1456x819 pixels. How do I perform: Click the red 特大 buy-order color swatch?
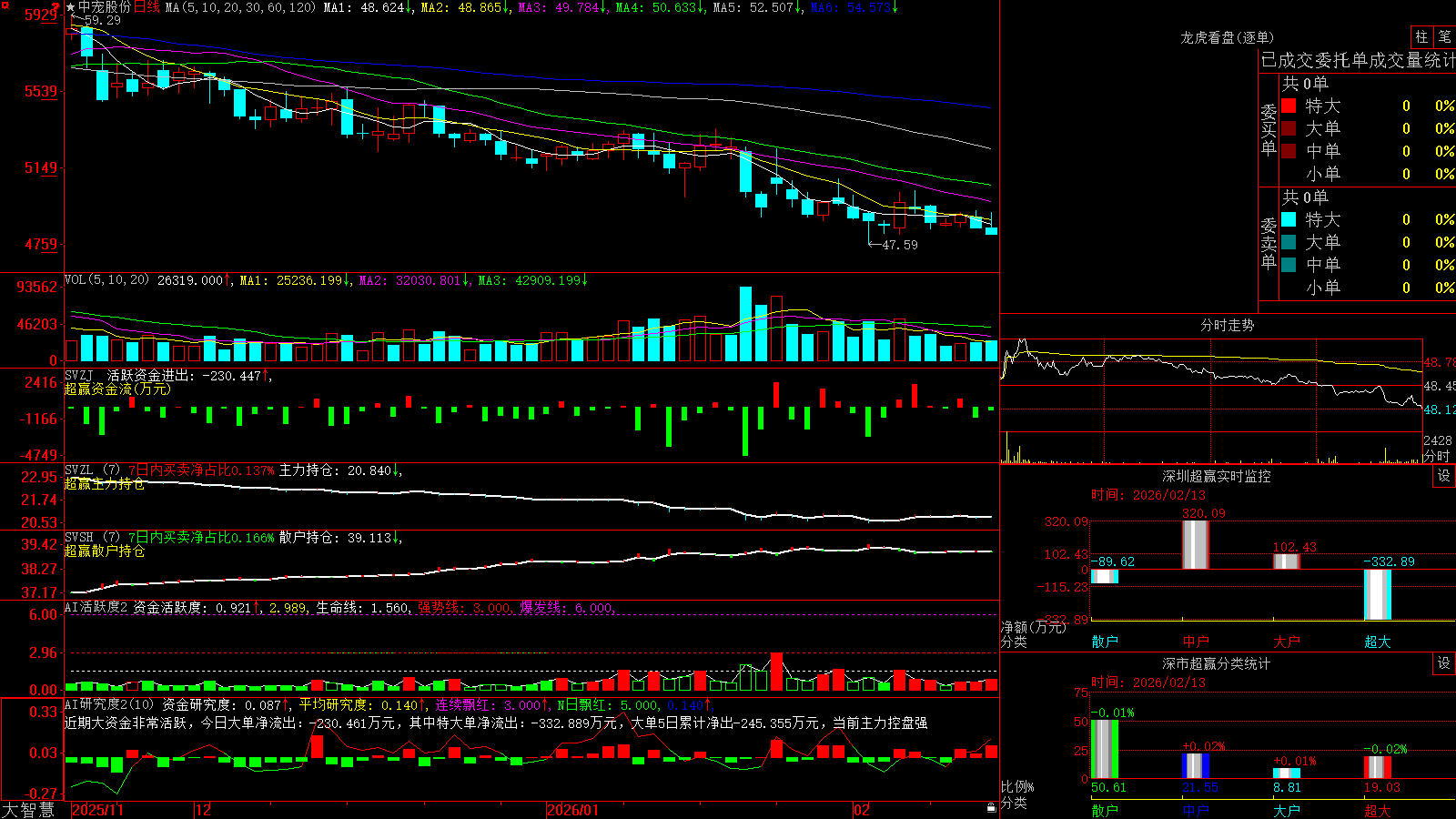(1289, 106)
